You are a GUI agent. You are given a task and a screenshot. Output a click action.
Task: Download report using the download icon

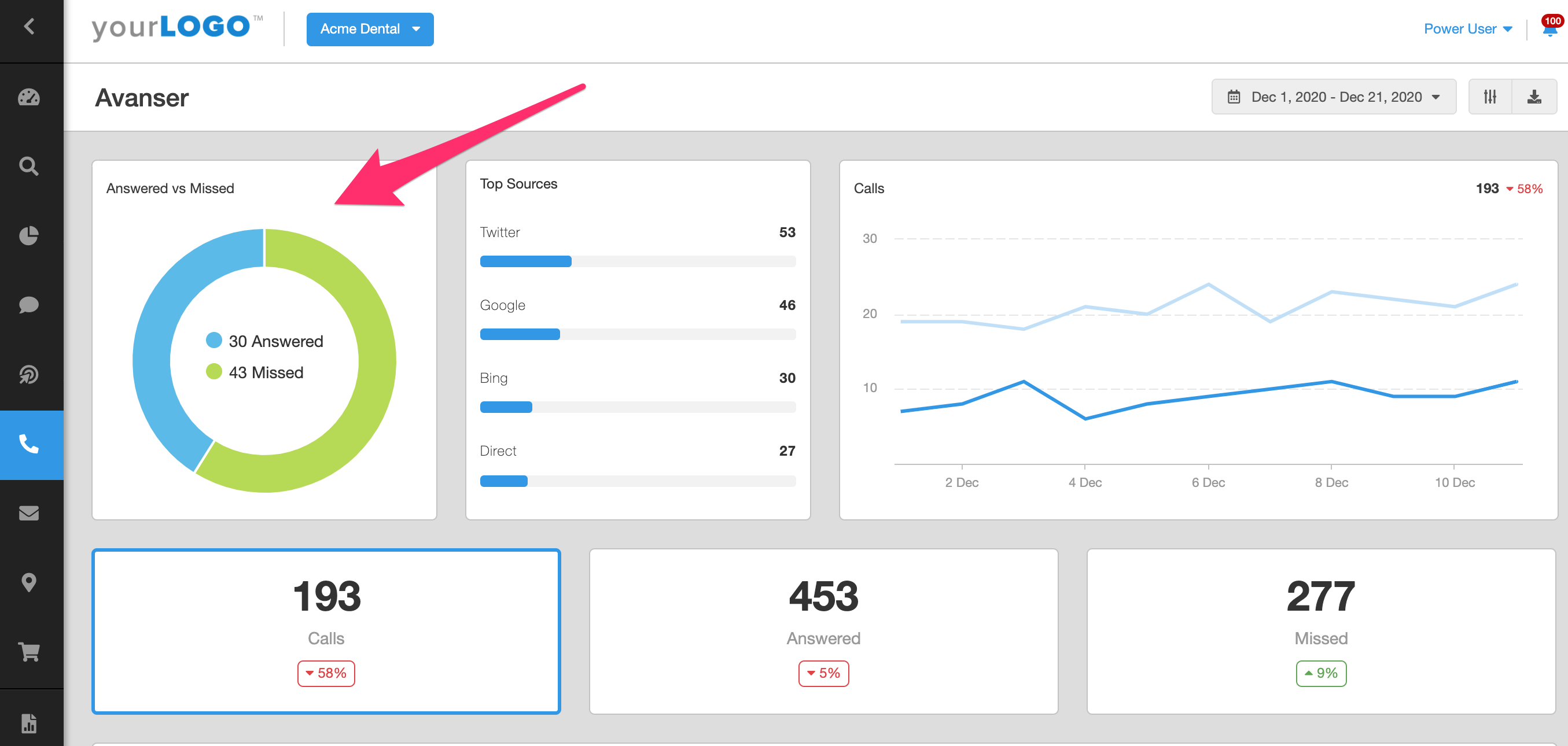pyautogui.click(x=1534, y=97)
